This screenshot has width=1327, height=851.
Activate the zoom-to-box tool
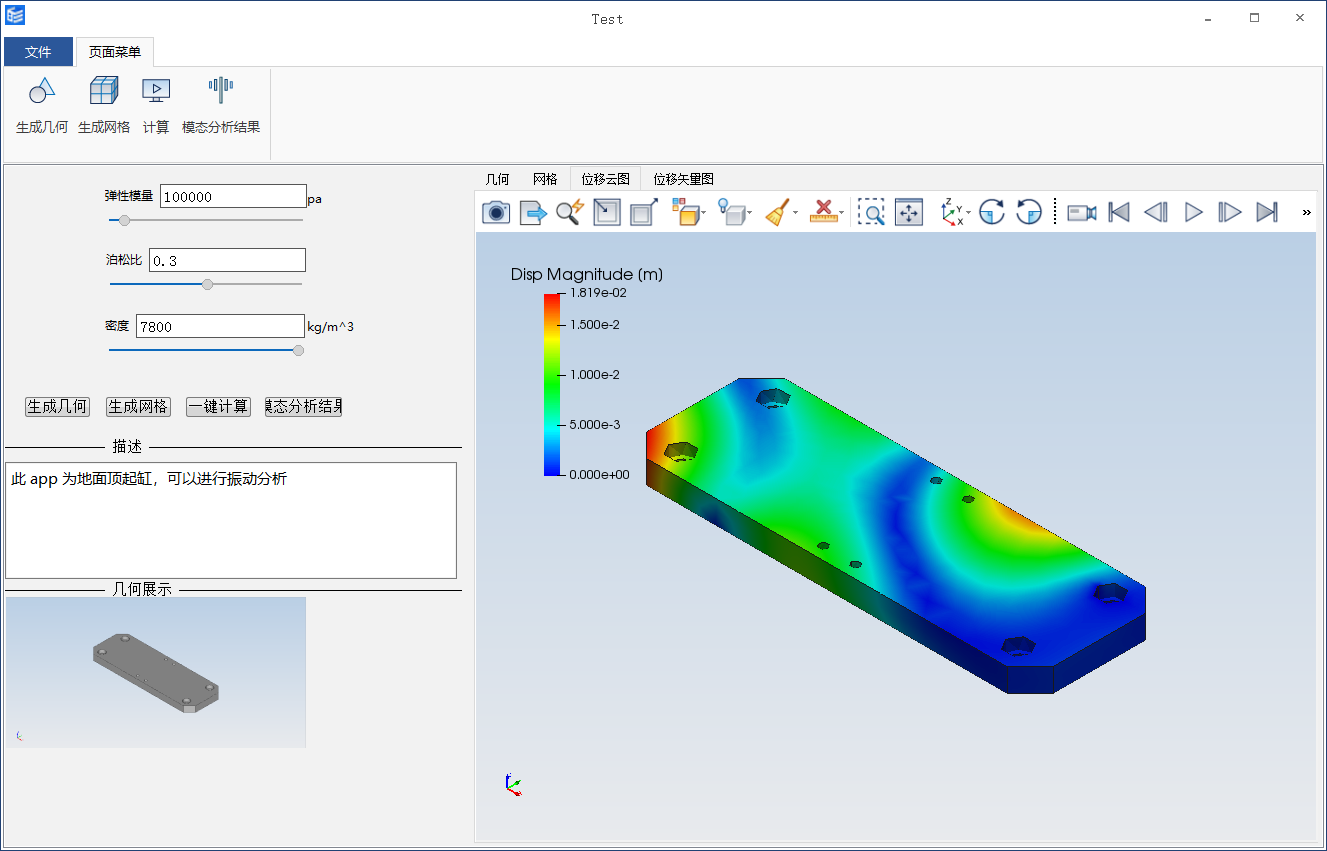click(871, 212)
